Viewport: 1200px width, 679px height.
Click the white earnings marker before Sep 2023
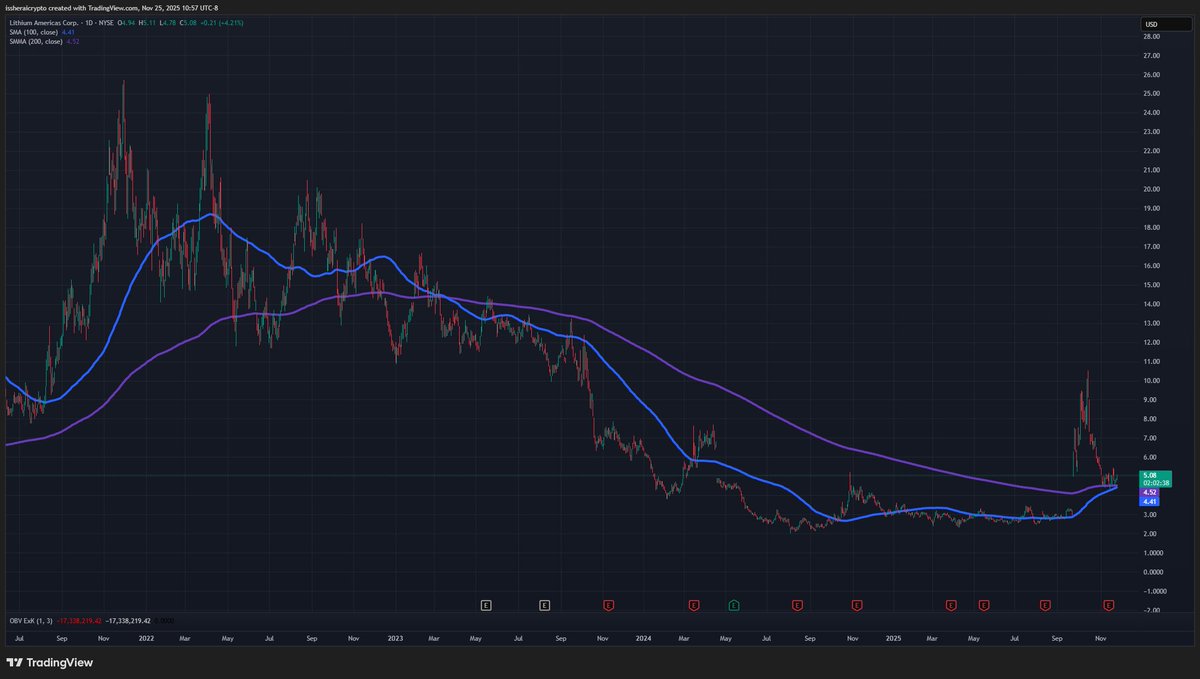tap(545, 605)
